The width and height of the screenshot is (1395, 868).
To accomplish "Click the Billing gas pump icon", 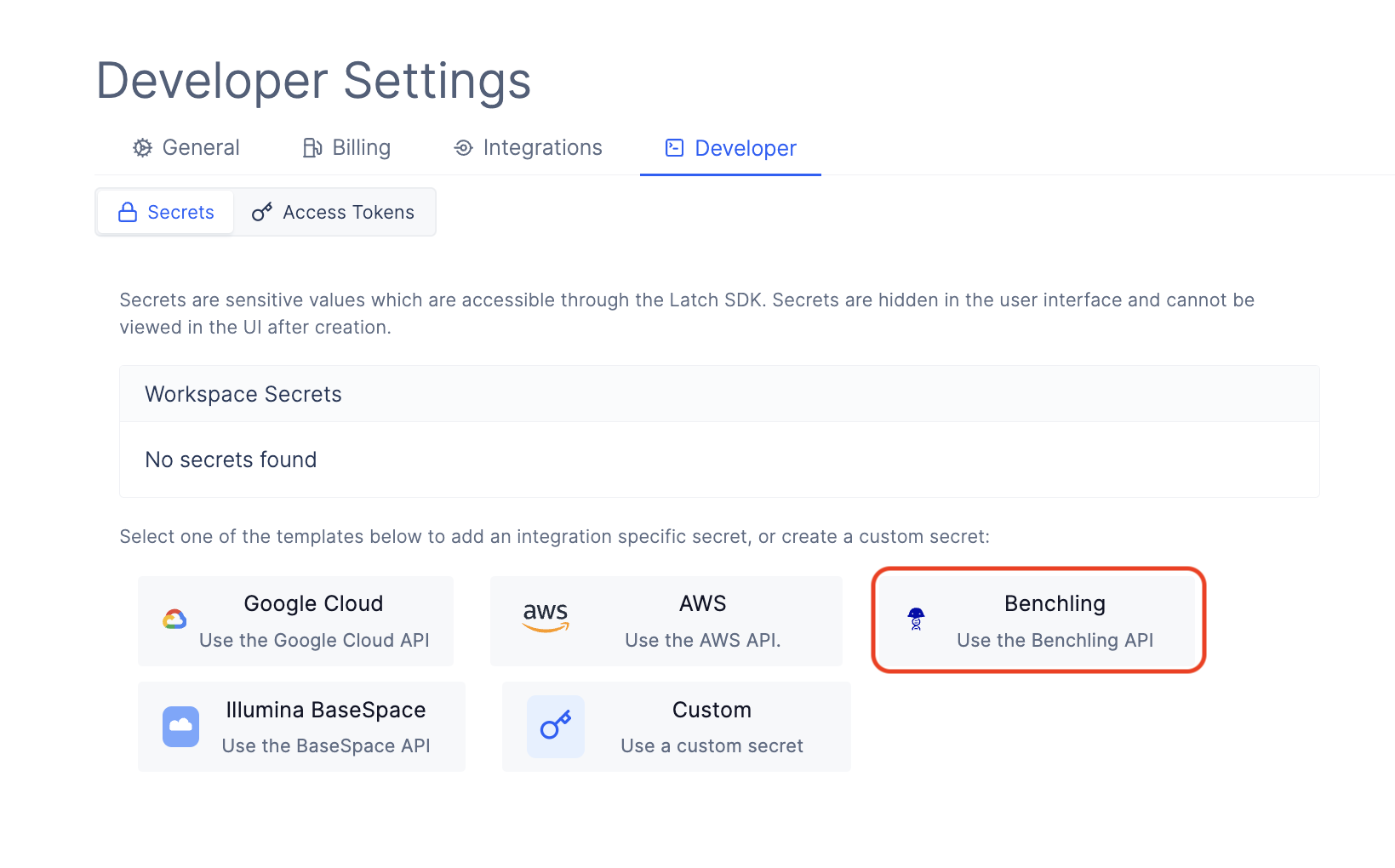I will (x=312, y=148).
